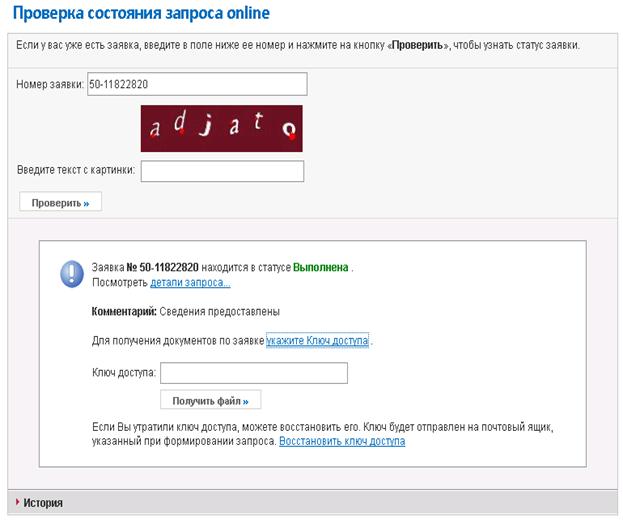This screenshot has height=520, width=623.
Task: Click the Введите текст с картинки label
Action: [76, 172]
